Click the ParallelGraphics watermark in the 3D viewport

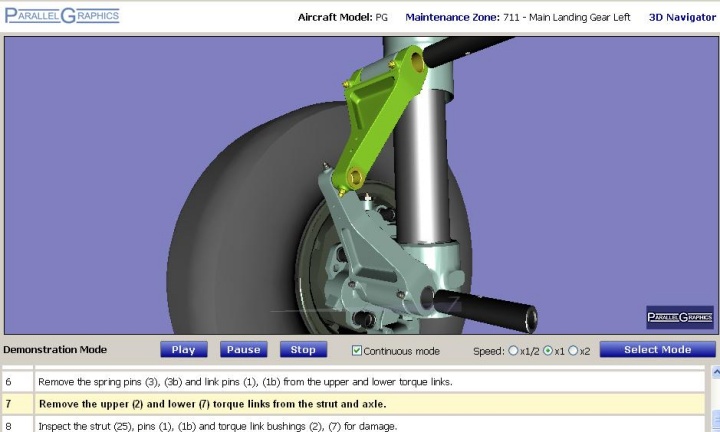(679, 317)
